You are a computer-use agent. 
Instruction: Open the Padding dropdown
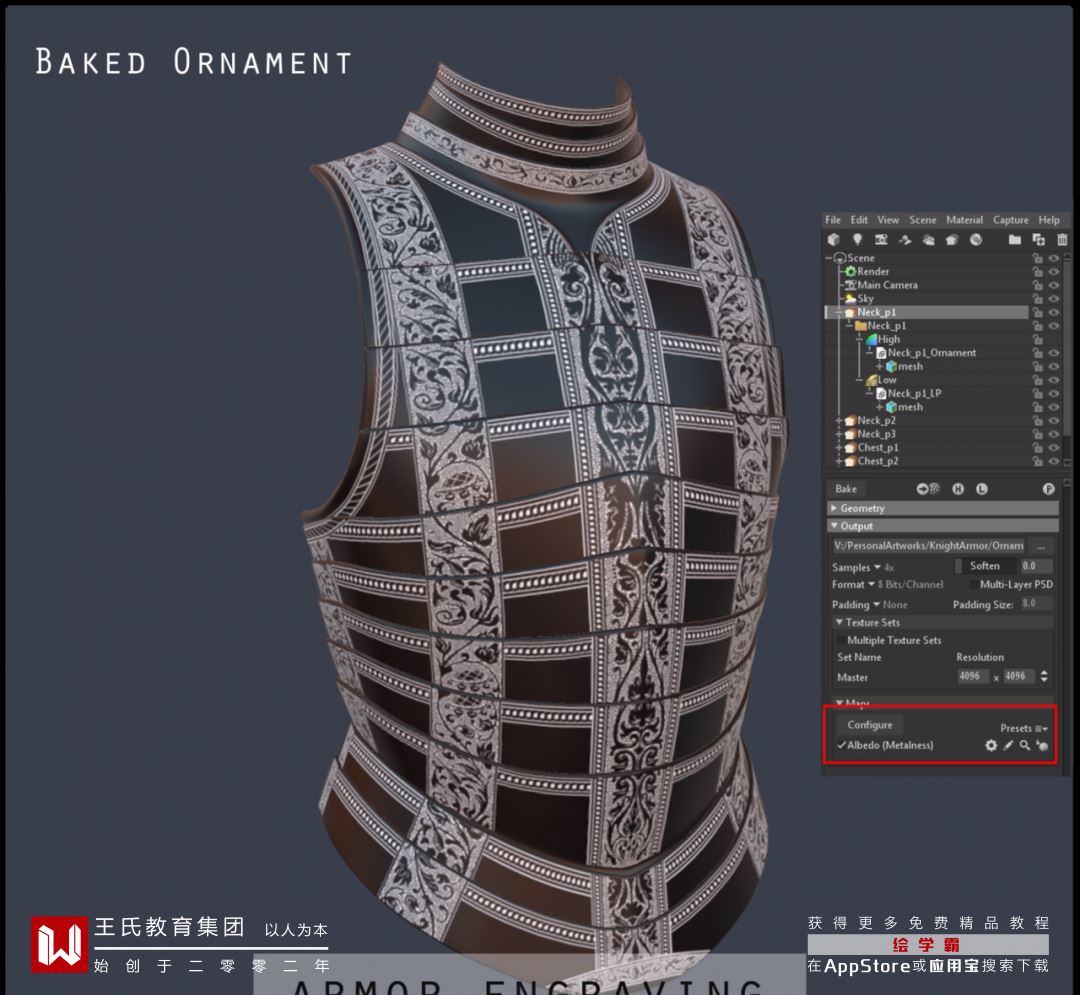pos(869,605)
